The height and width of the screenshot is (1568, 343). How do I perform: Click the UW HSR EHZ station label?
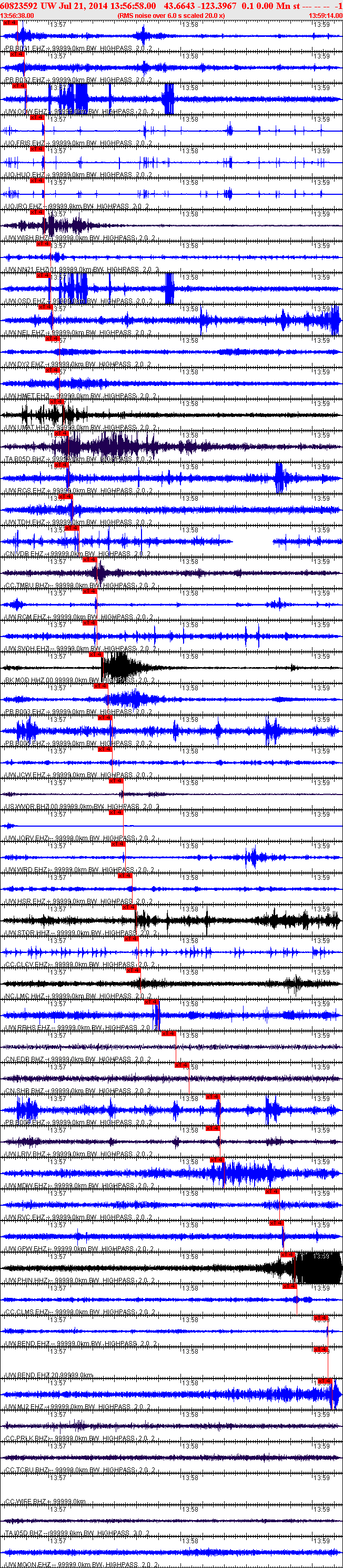(x=78, y=902)
